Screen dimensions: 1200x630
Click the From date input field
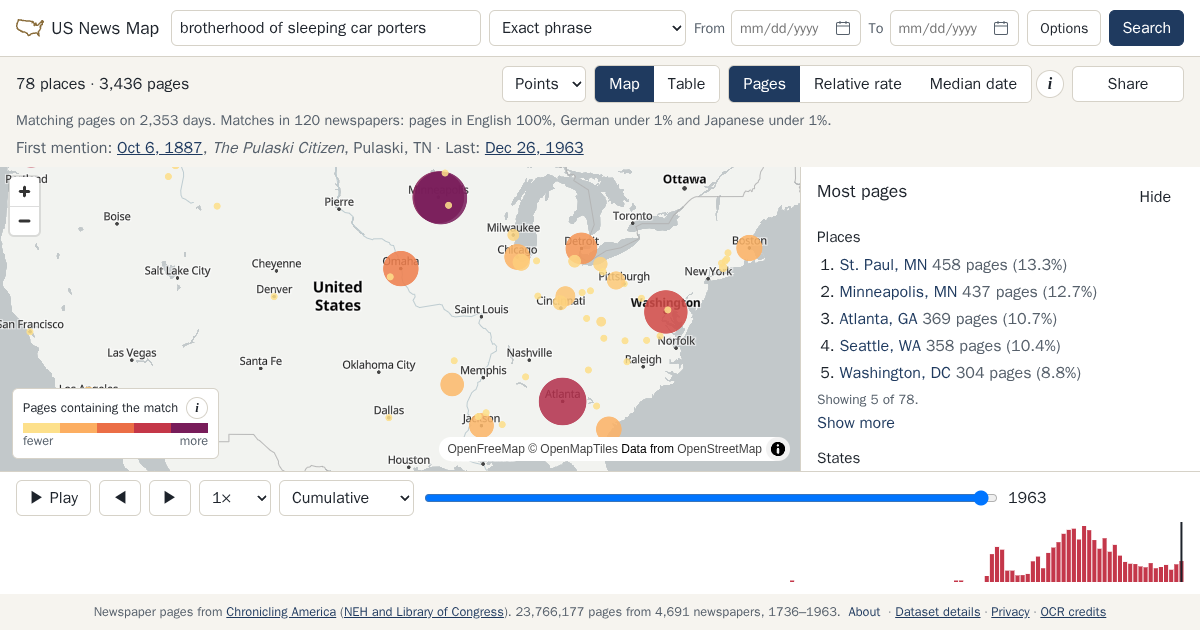[796, 28]
